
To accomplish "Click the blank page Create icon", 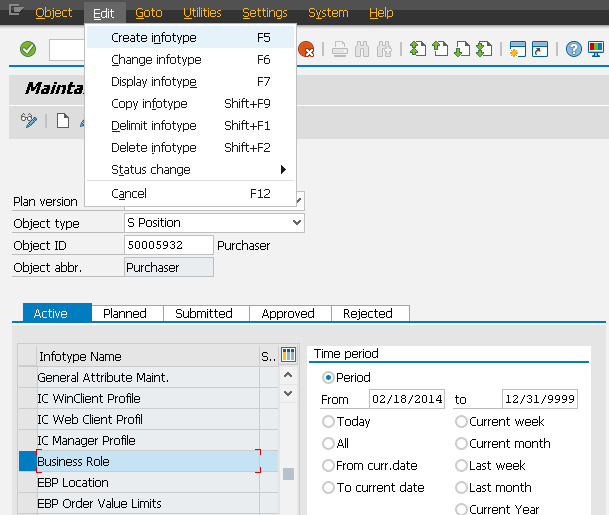I will (x=63, y=120).
